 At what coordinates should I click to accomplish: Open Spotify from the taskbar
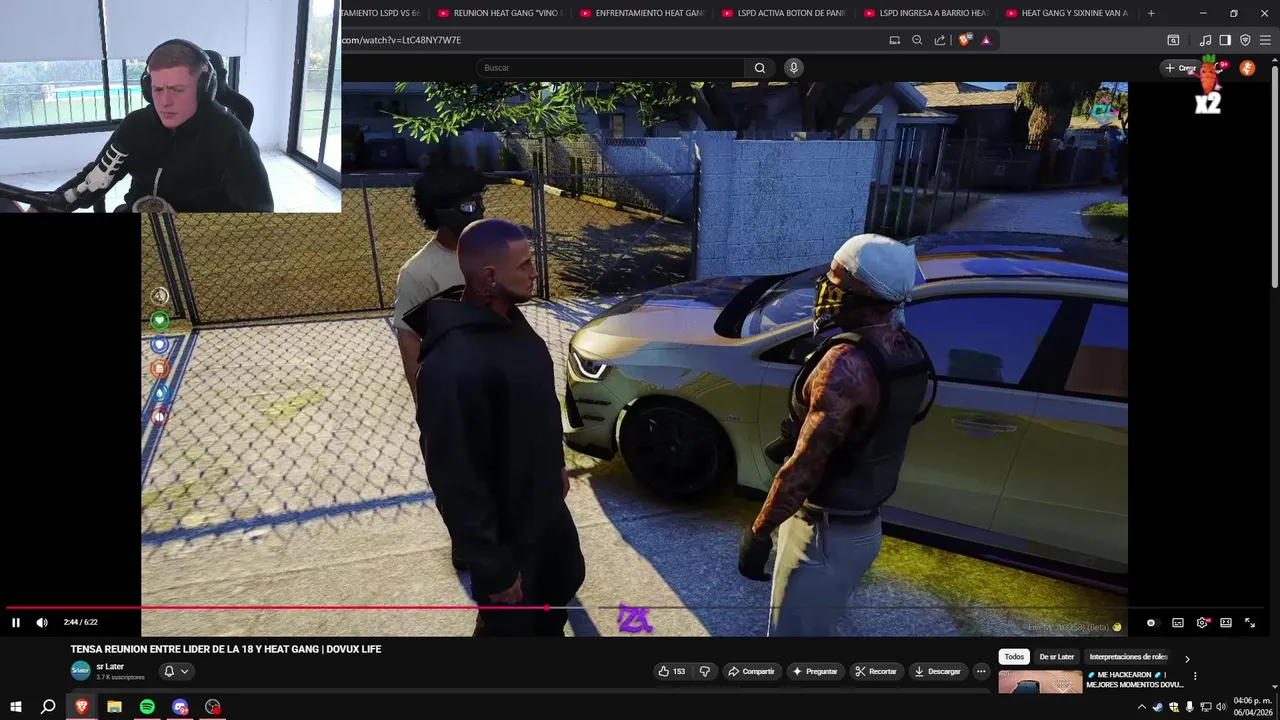pos(147,707)
